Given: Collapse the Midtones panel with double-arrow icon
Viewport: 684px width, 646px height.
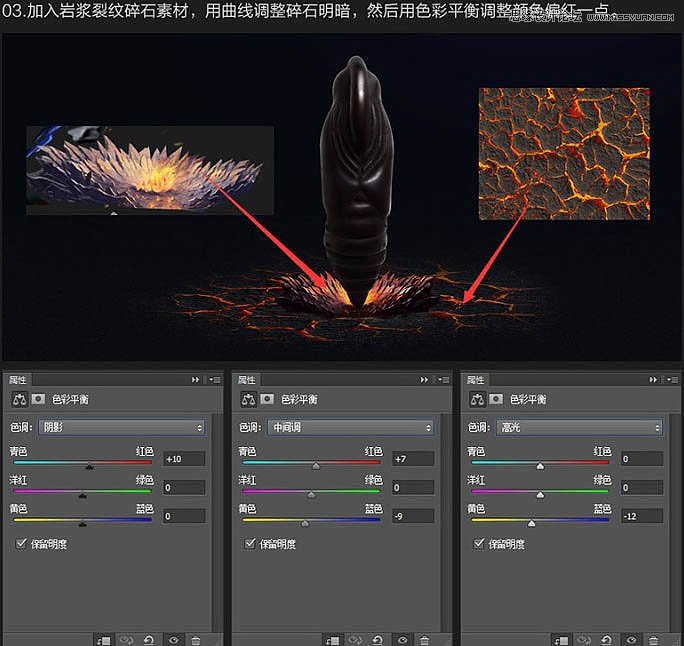Looking at the screenshot, I should [424, 380].
